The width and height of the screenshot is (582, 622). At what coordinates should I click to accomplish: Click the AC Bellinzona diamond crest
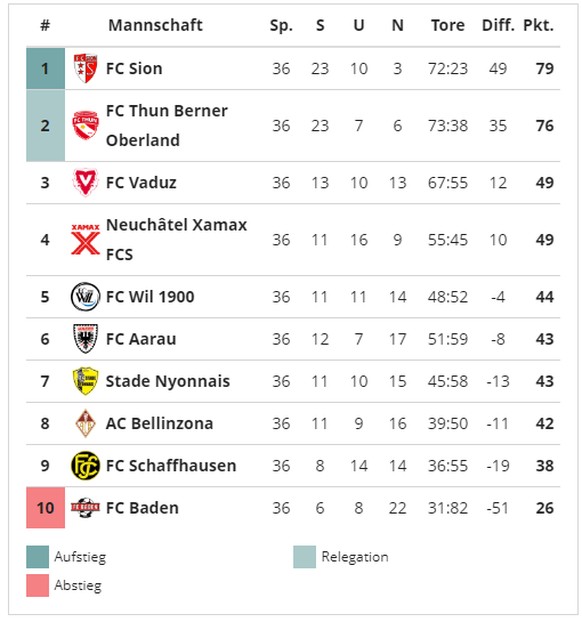tap(85, 423)
